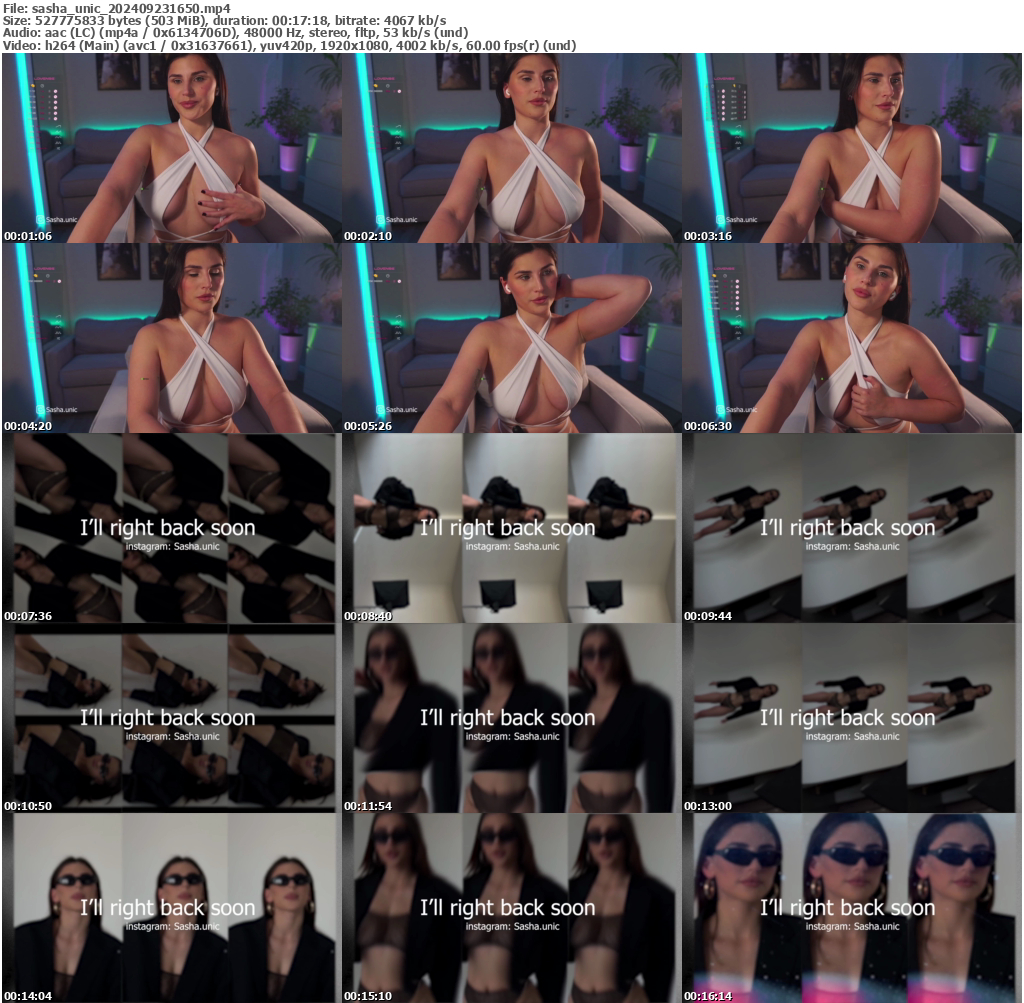Image resolution: width=1024 pixels, height=1003 pixels.
Task: Open the 00:05:26 thumbnail
Action: click(x=510, y=338)
